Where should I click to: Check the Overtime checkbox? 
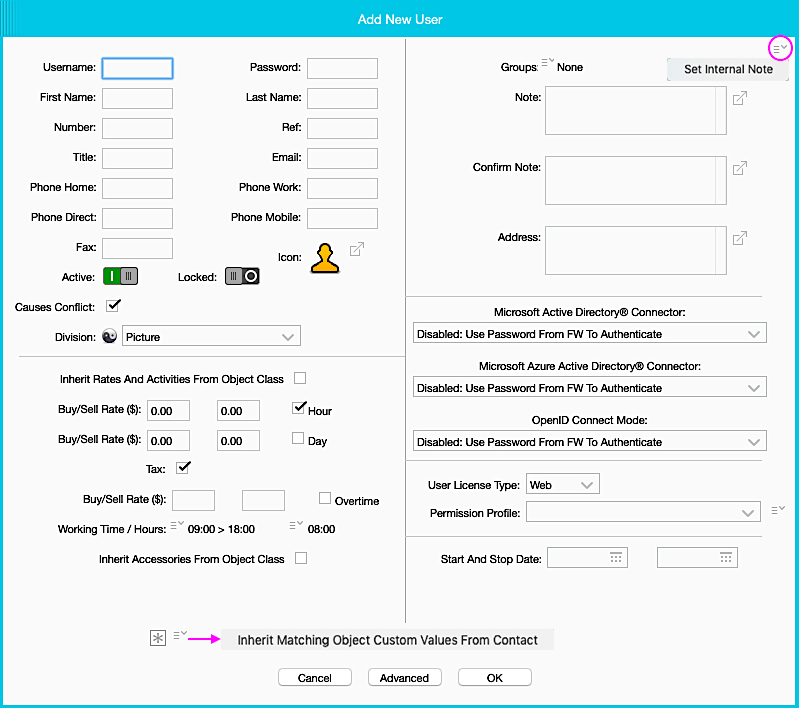pyautogui.click(x=325, y=498)
